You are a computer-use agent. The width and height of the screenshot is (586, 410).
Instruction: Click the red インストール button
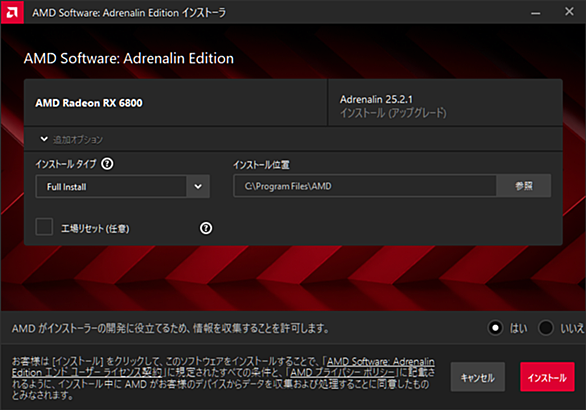point(547,377)
